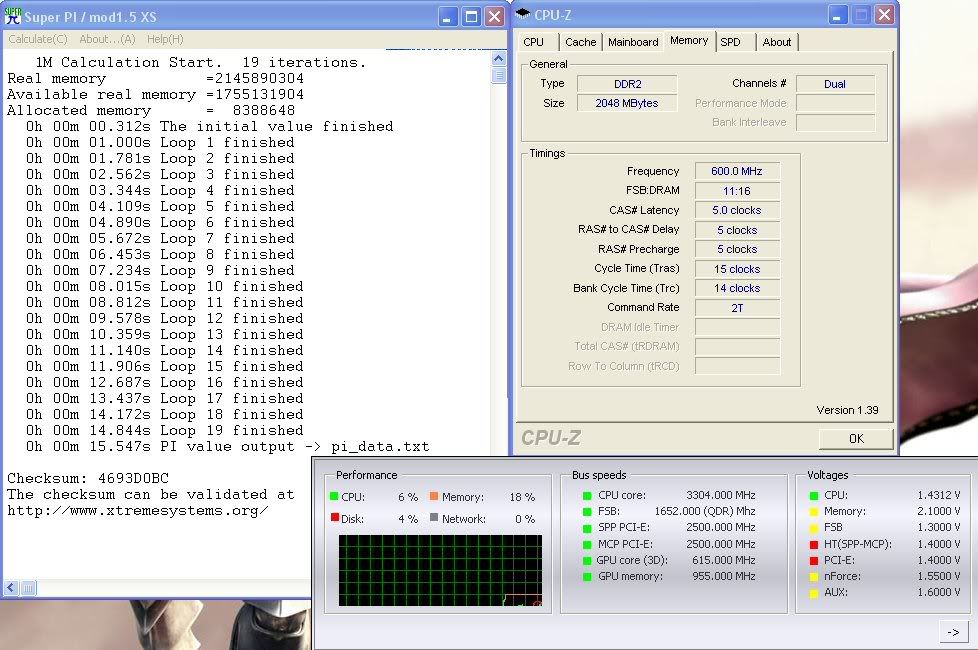978x650 pixels.
Task: Open the Help(H) menu in Super PI
Action: pyautogui.click(x=165, y=39)
